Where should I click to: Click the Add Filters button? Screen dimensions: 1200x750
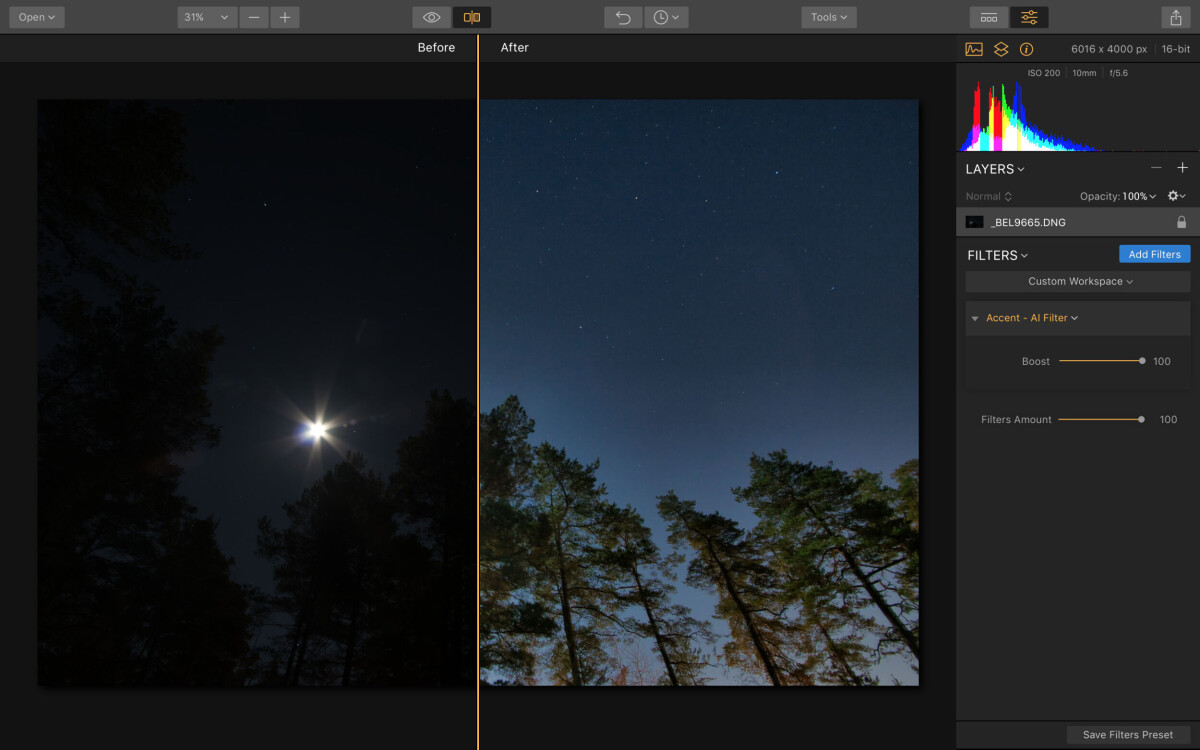[x=1155, y=254]
